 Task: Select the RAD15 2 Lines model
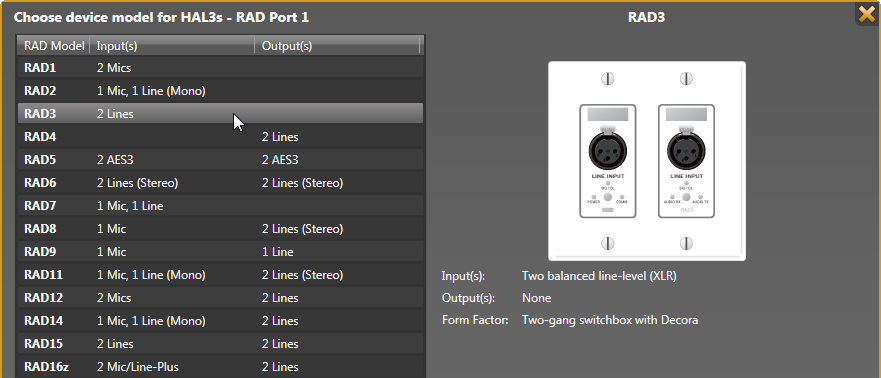(x=220, y=344)
